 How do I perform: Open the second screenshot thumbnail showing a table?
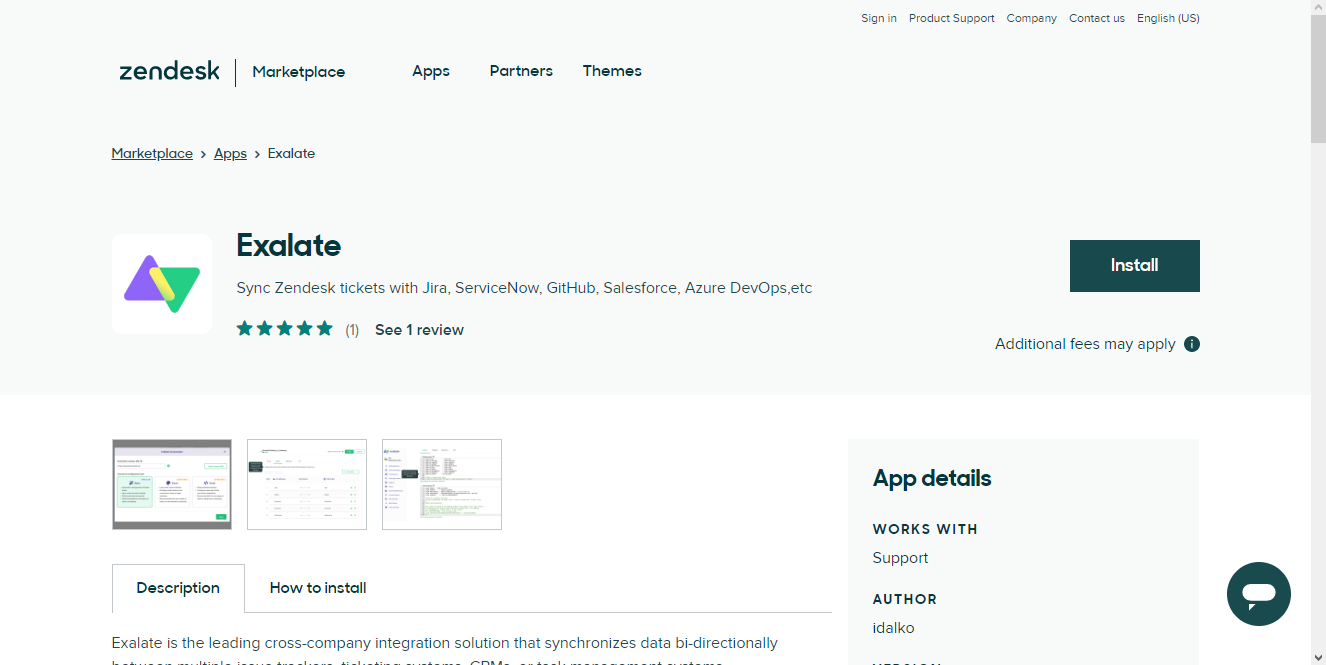tap(307, 484)
